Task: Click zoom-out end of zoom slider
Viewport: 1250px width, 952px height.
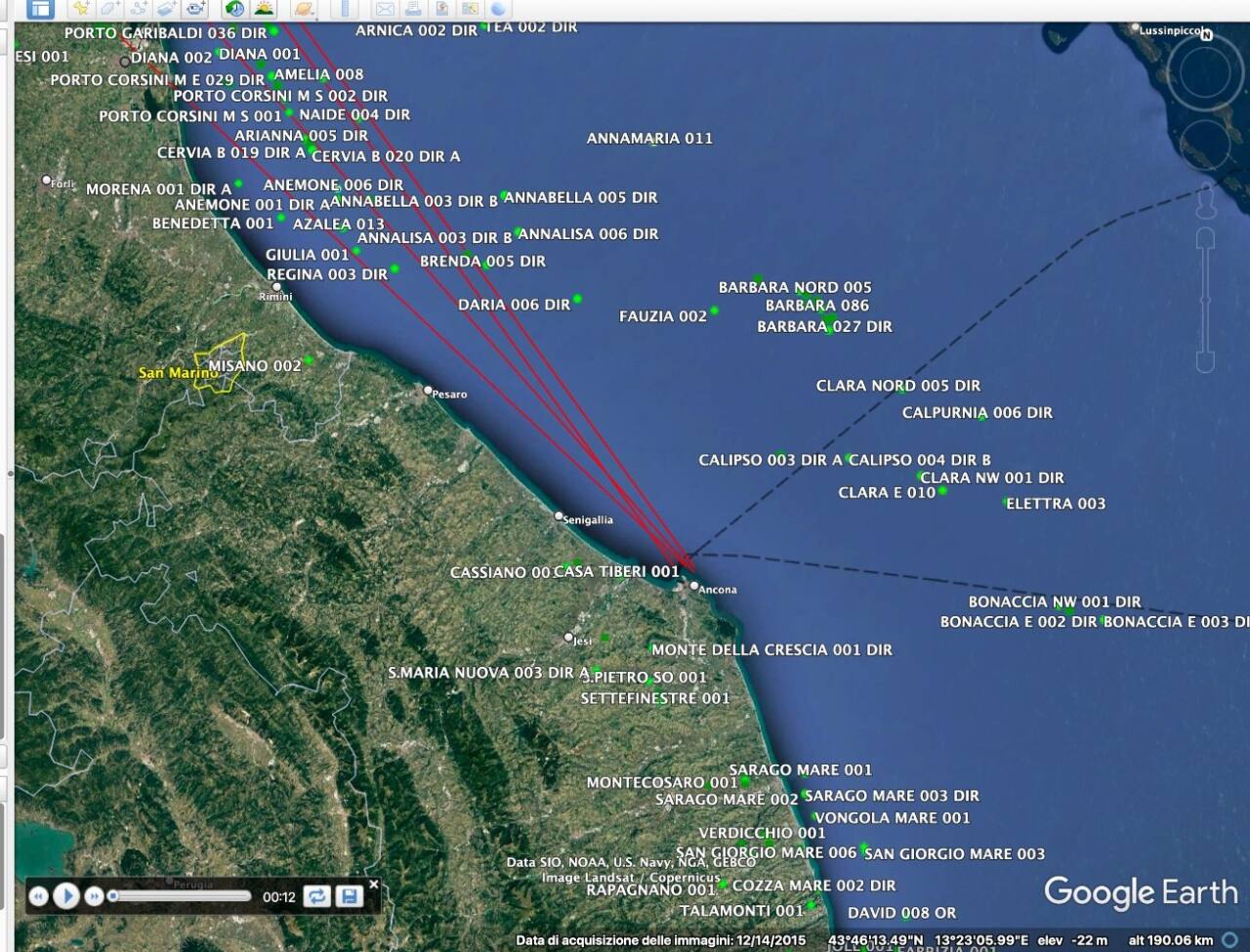Action: click(x=1205, y=362)
